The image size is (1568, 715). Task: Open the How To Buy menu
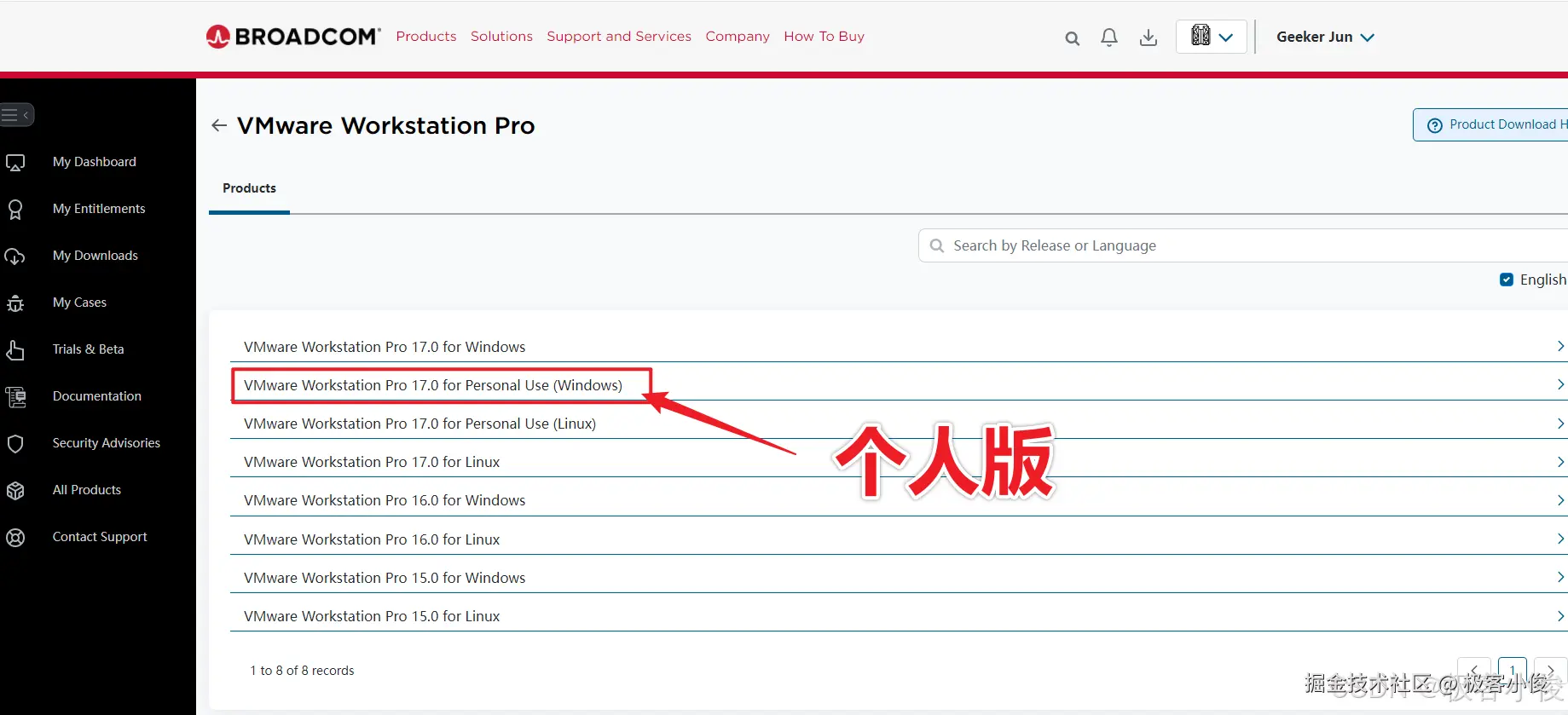click(824, 37)
